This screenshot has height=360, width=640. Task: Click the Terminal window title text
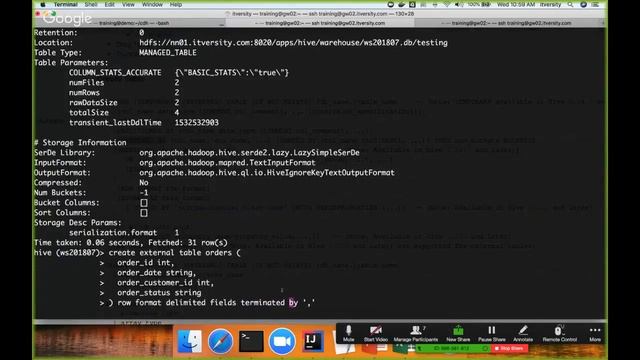click(323, 14)
